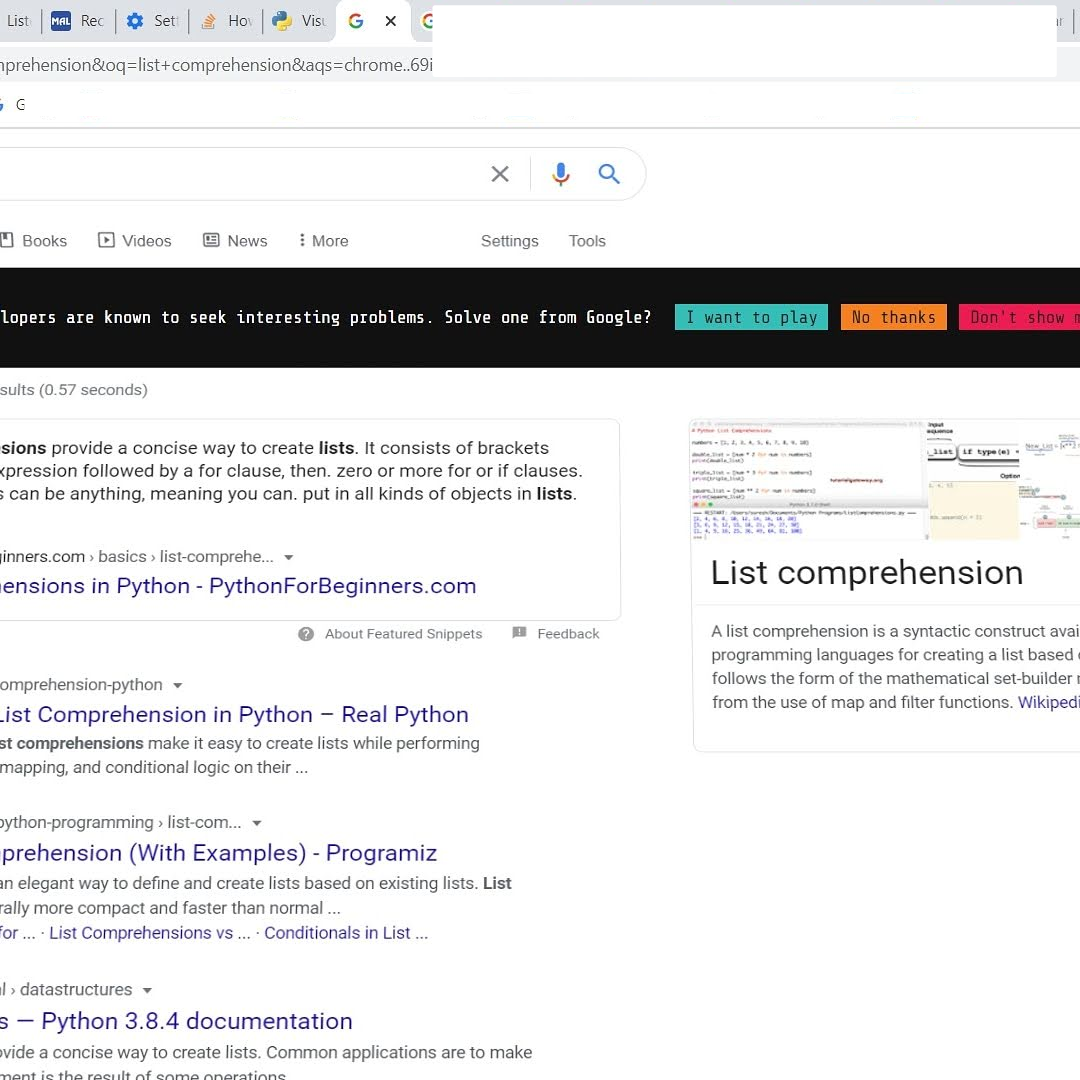
Task: Click the List comprehension panel title
Action: (866, 573)
